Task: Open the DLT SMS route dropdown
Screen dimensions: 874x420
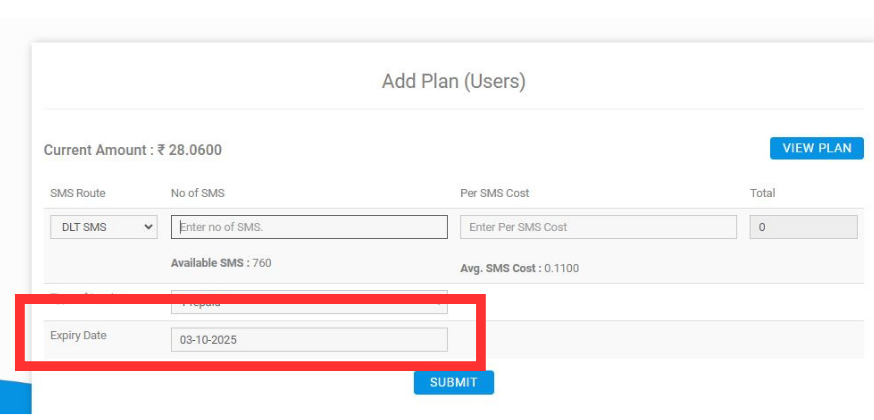Action: pos(103,227)
